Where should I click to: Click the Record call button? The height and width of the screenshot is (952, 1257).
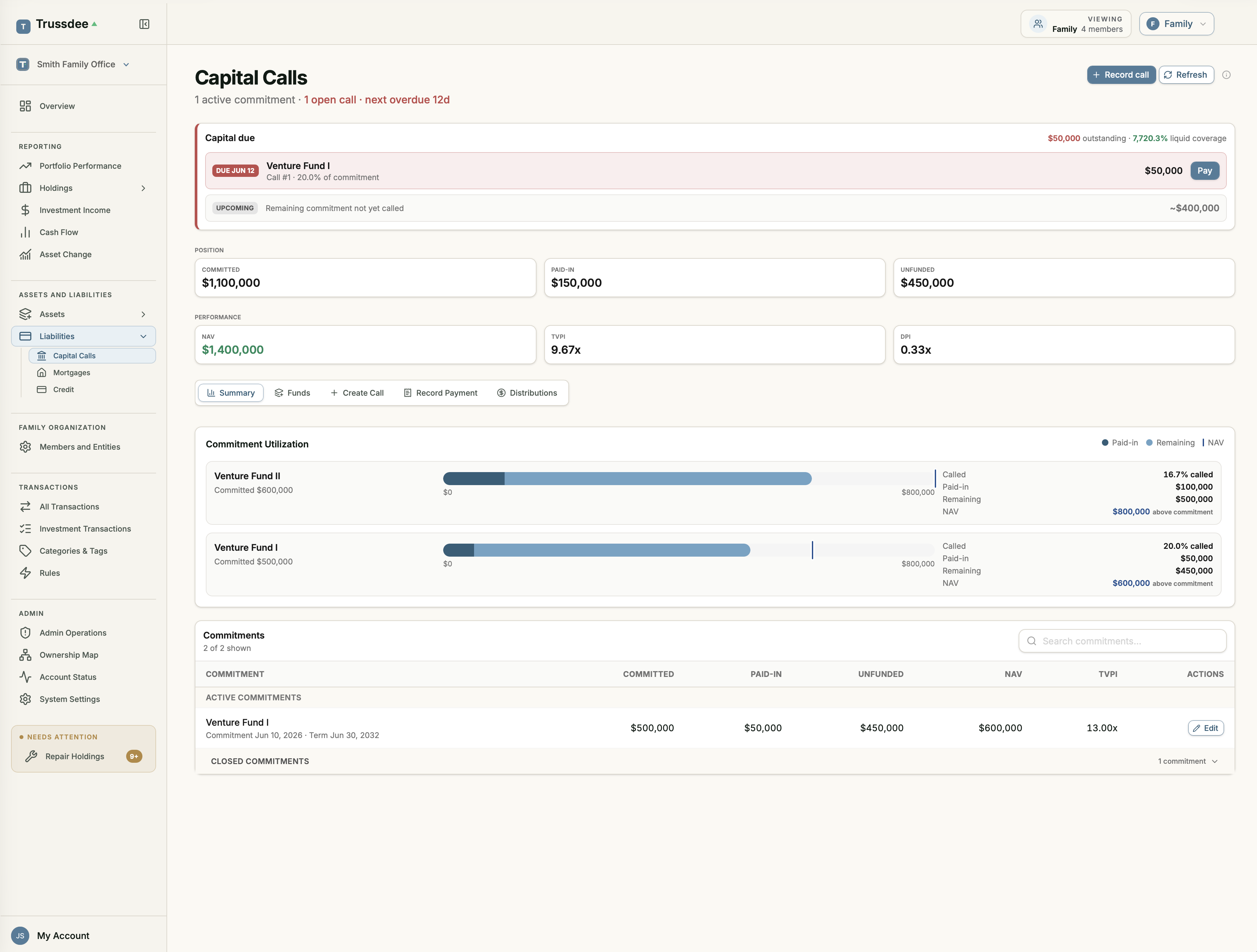tap(1121, 75)
